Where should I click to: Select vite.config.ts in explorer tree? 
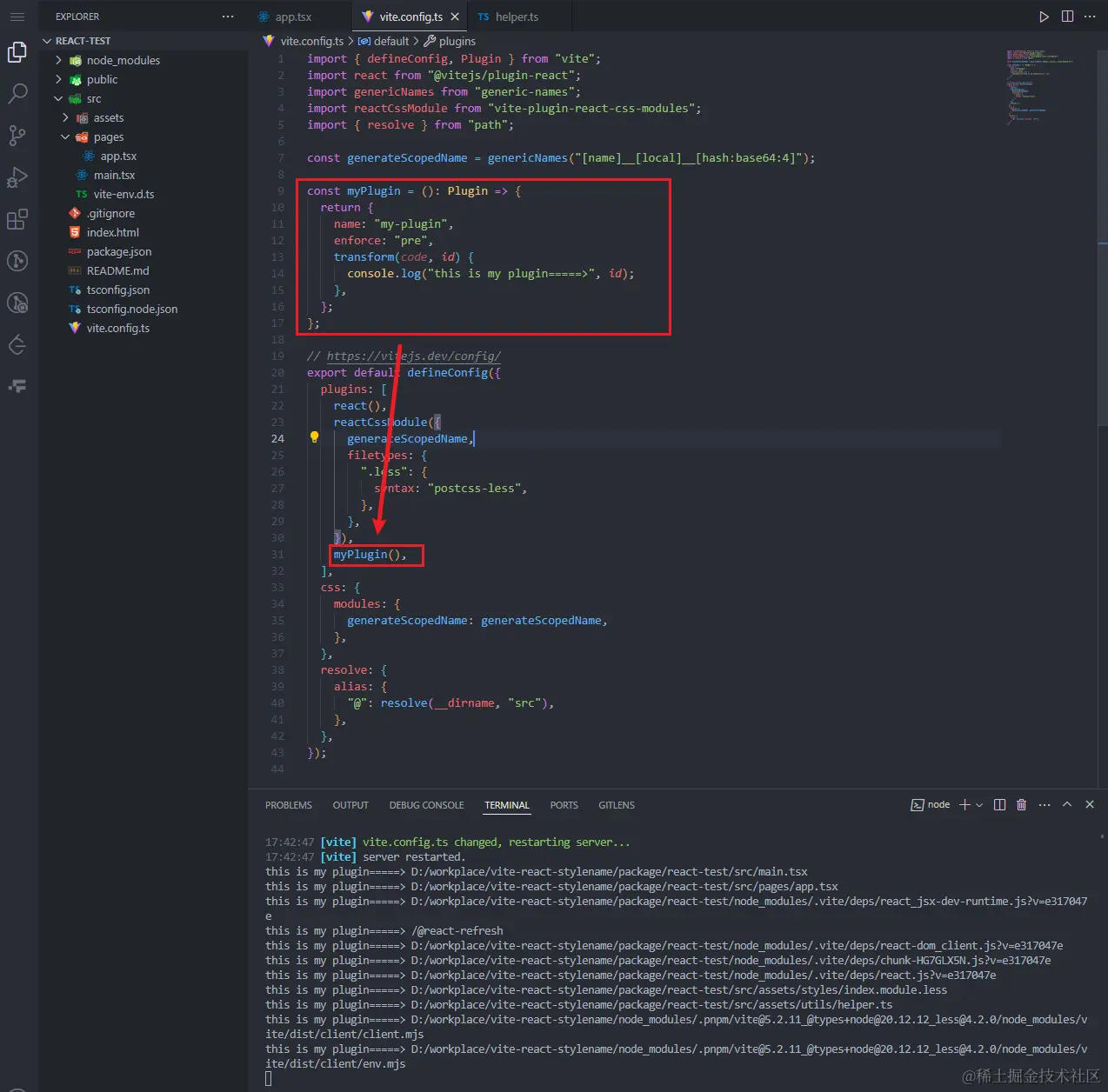[x=117, y=328]
